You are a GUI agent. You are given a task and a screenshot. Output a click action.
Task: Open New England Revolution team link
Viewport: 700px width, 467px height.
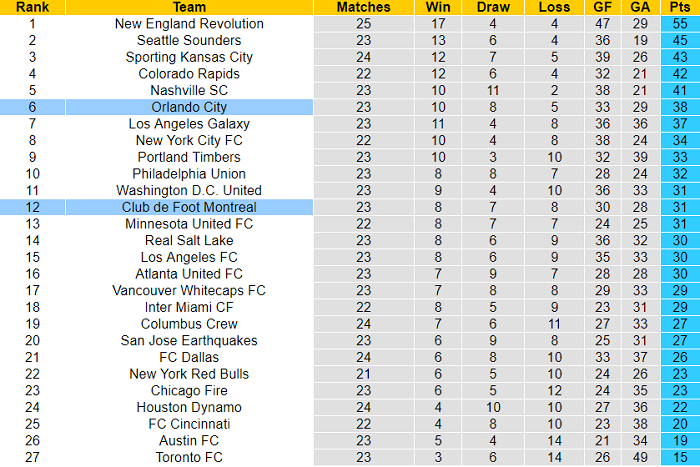click(189, 23)
